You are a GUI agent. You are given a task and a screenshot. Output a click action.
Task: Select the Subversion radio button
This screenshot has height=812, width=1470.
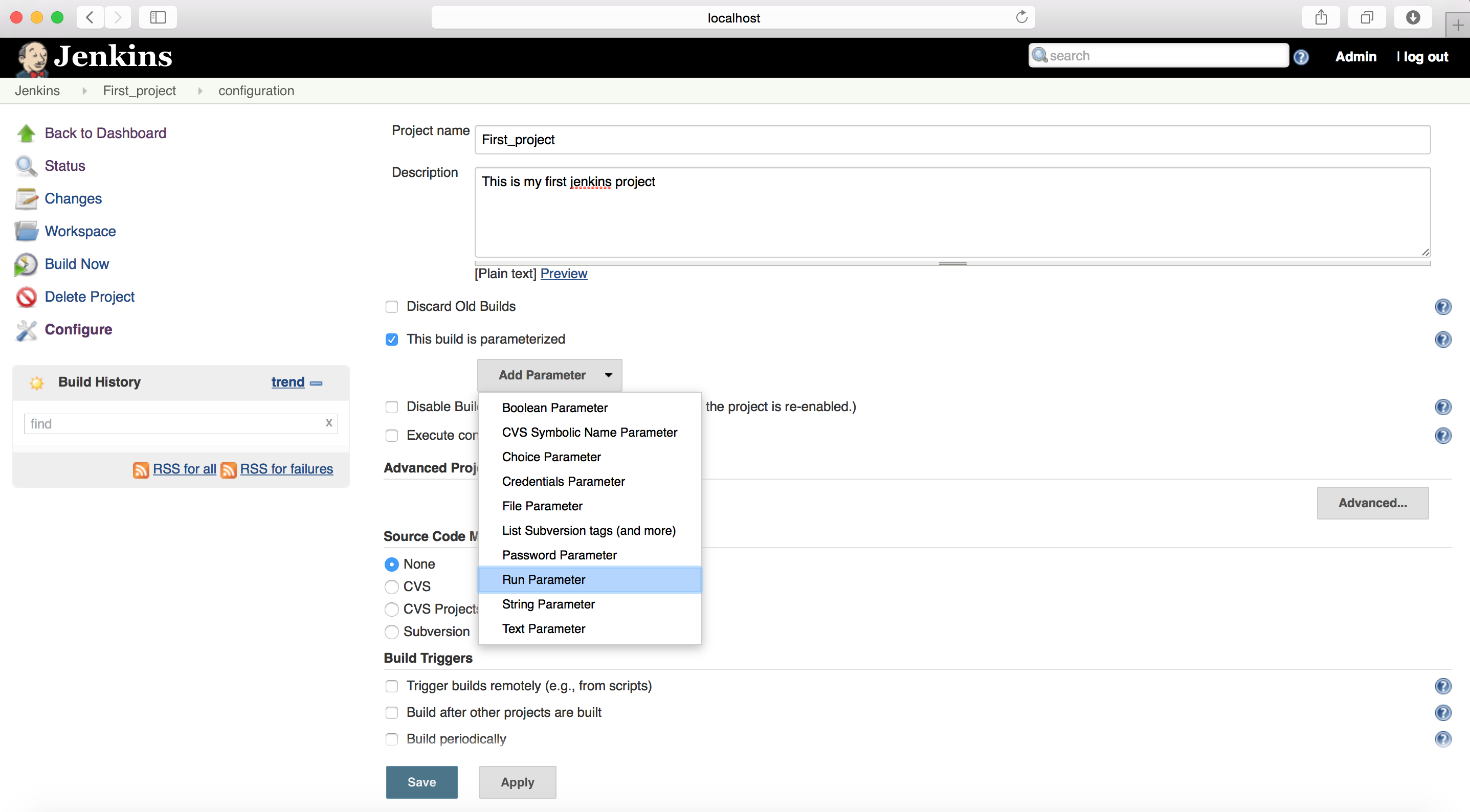pos(391,631)
